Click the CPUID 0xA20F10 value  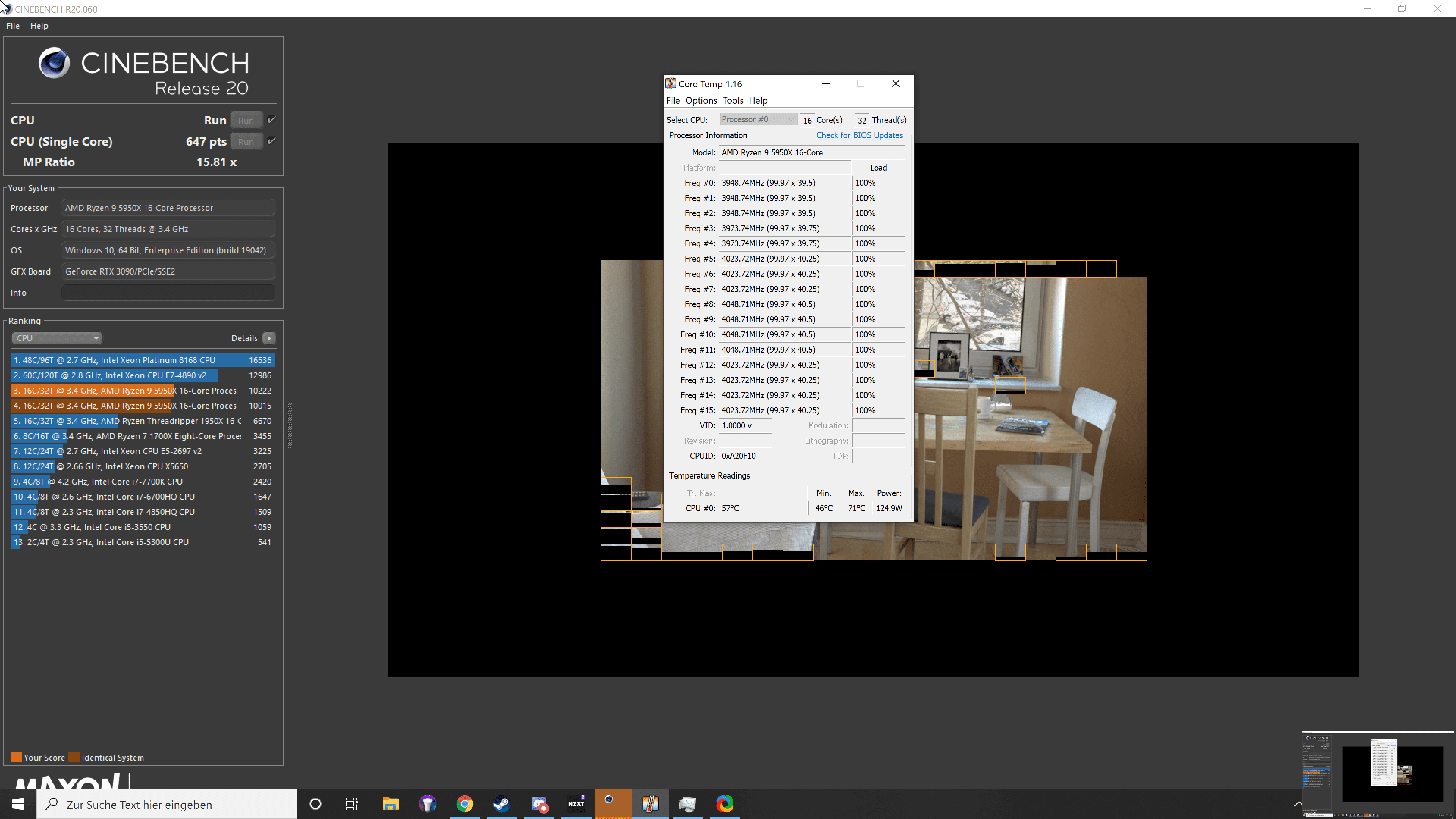[x=745, y=456]
